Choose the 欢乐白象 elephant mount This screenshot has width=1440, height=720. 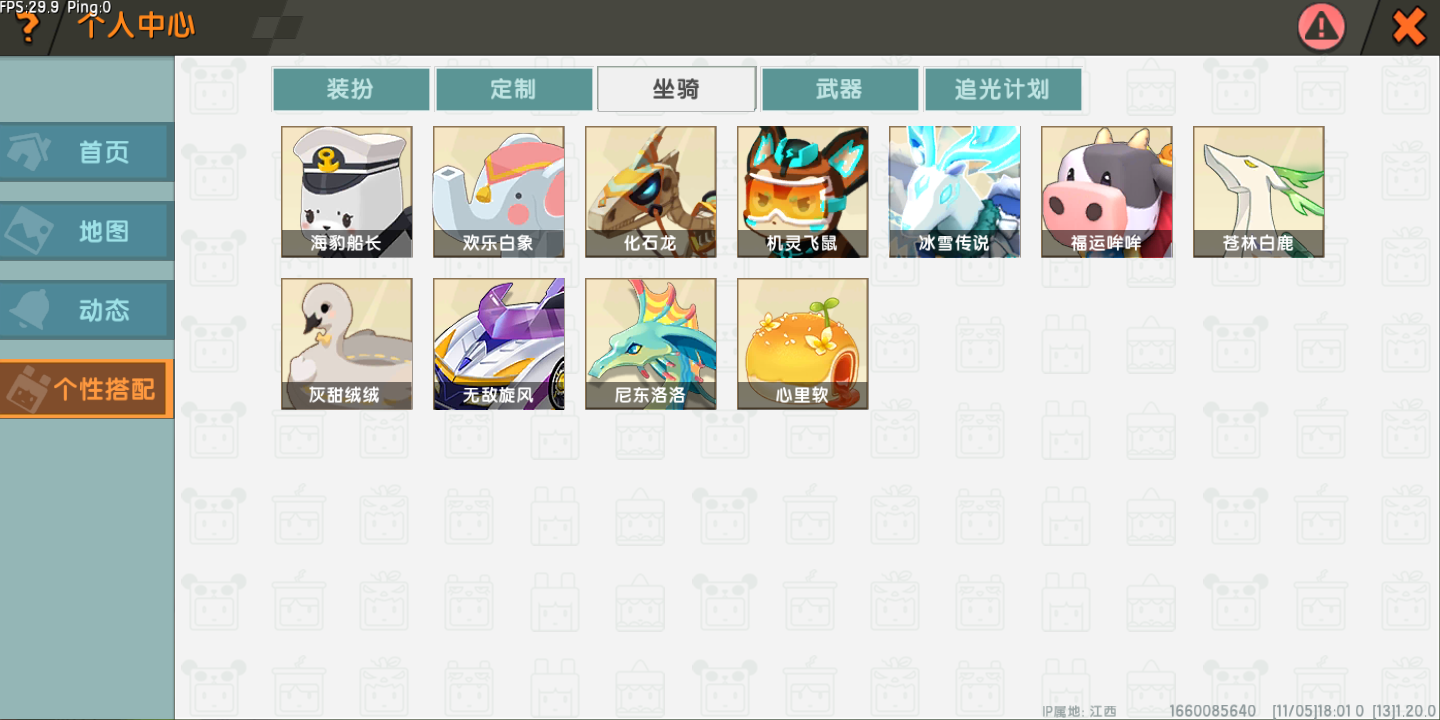pyautogui.click(x=499, y=192)
